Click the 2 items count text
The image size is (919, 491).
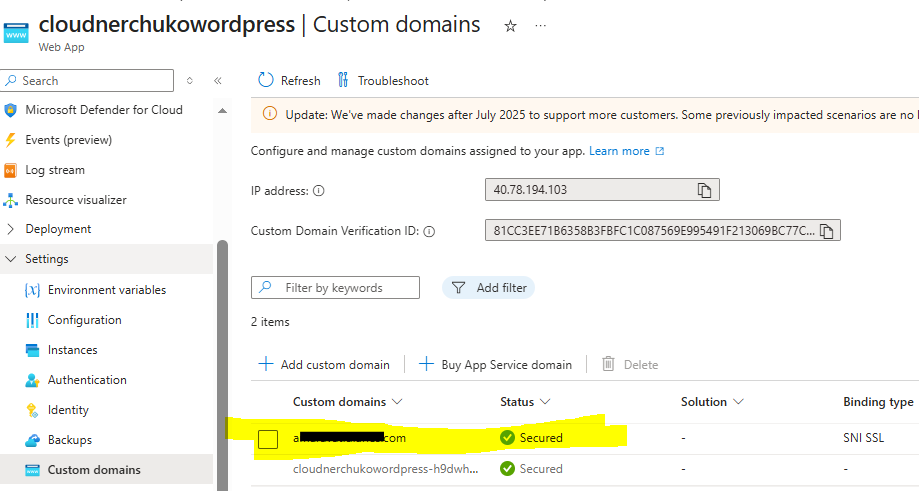[x=270, y=322]
